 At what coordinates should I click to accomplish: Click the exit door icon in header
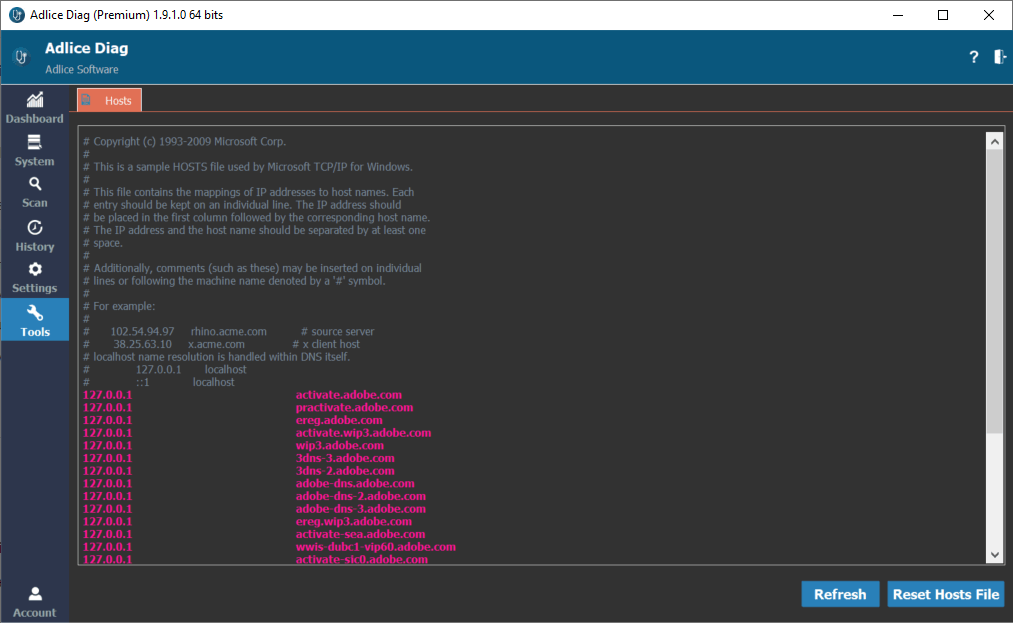(x=999, y=57)
